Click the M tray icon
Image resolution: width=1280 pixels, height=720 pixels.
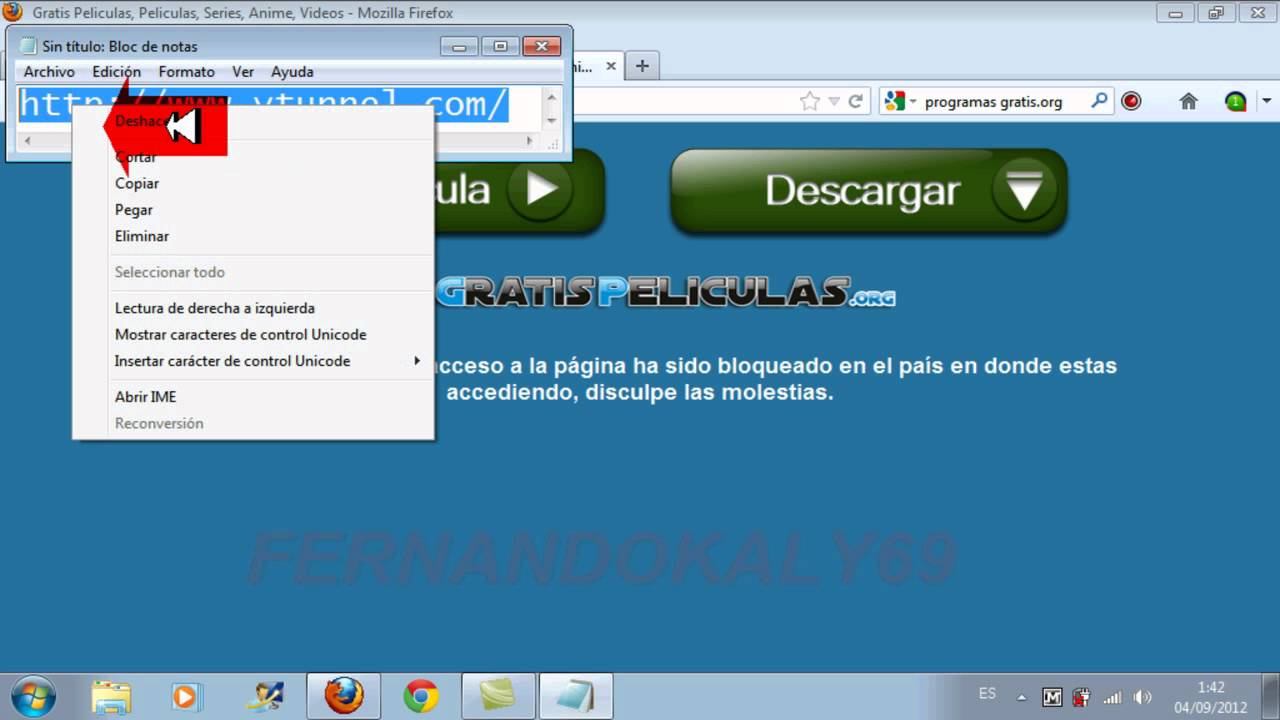click(1051, 698)
